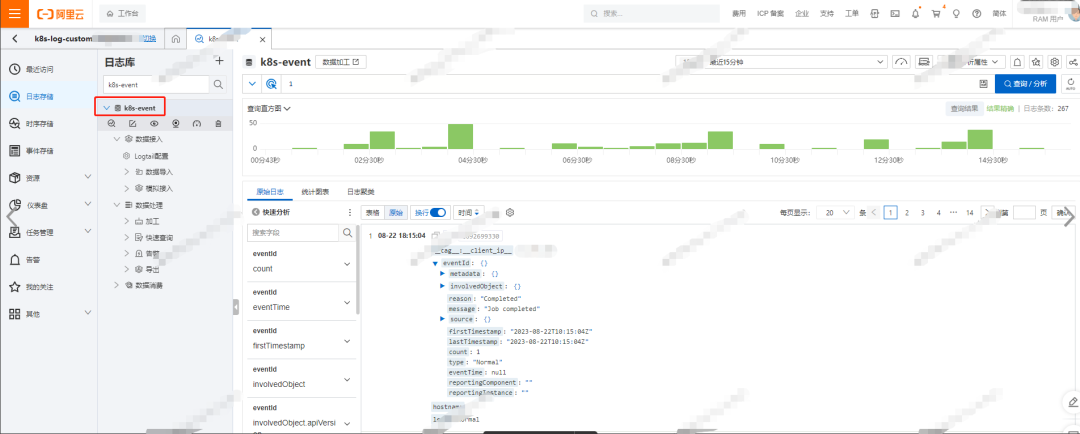Focus the top 搜索 search field
This screenshot has height=434, width=1080.
point(650,13)
